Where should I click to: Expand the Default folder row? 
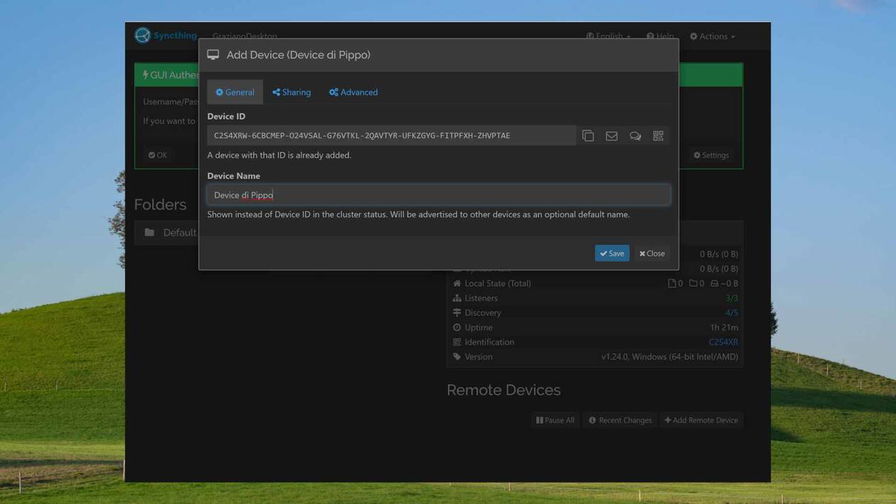[x=167, y=233]
